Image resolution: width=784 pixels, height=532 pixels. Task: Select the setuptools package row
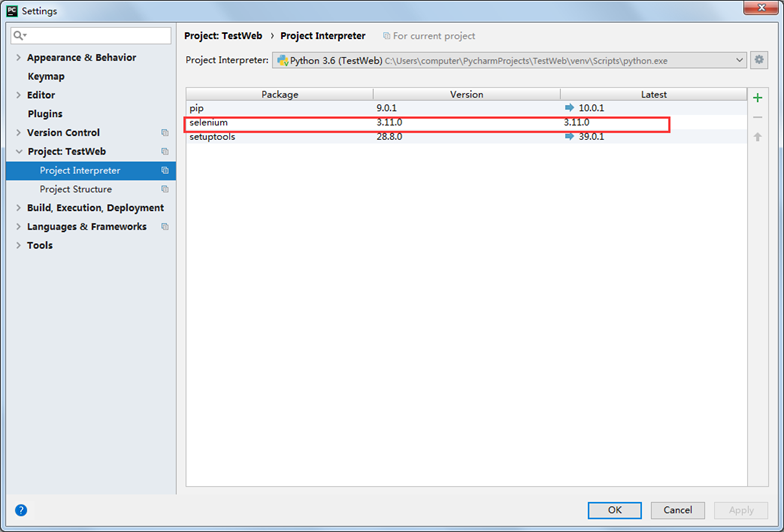coord(466,136)
